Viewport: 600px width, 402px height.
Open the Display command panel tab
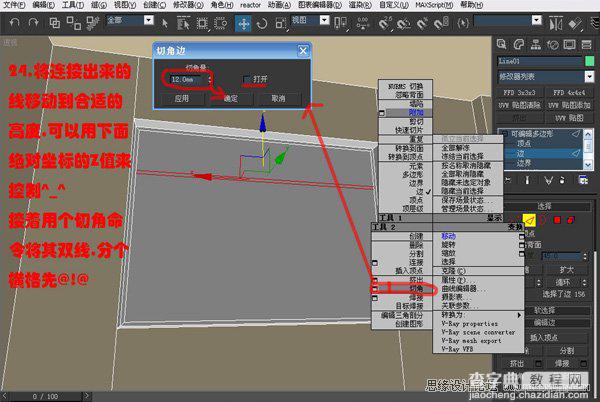point(570,45)
